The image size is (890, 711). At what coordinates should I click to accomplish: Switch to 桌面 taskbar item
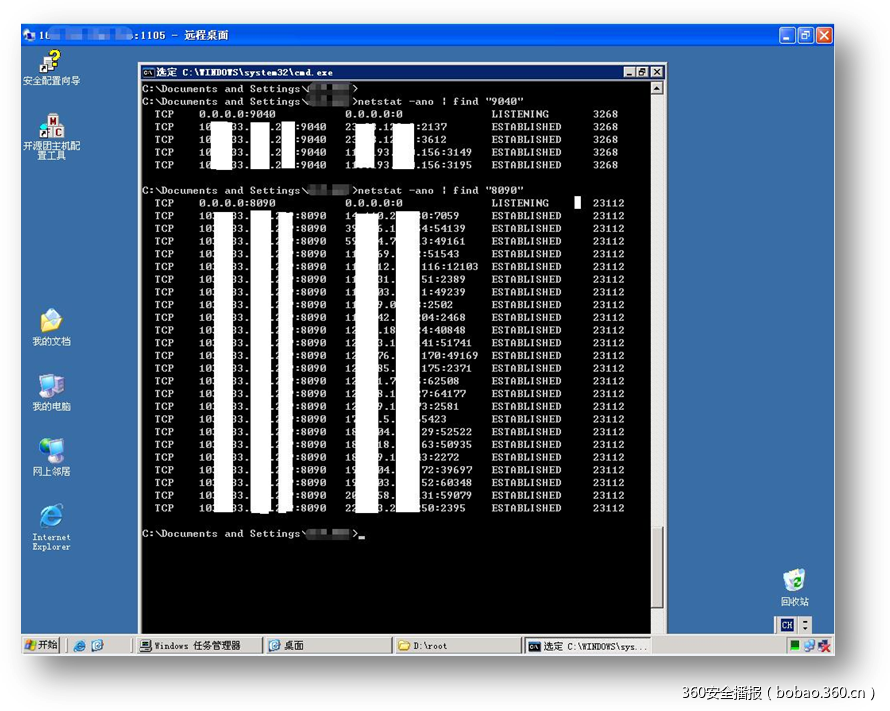(x=328, y=646)
